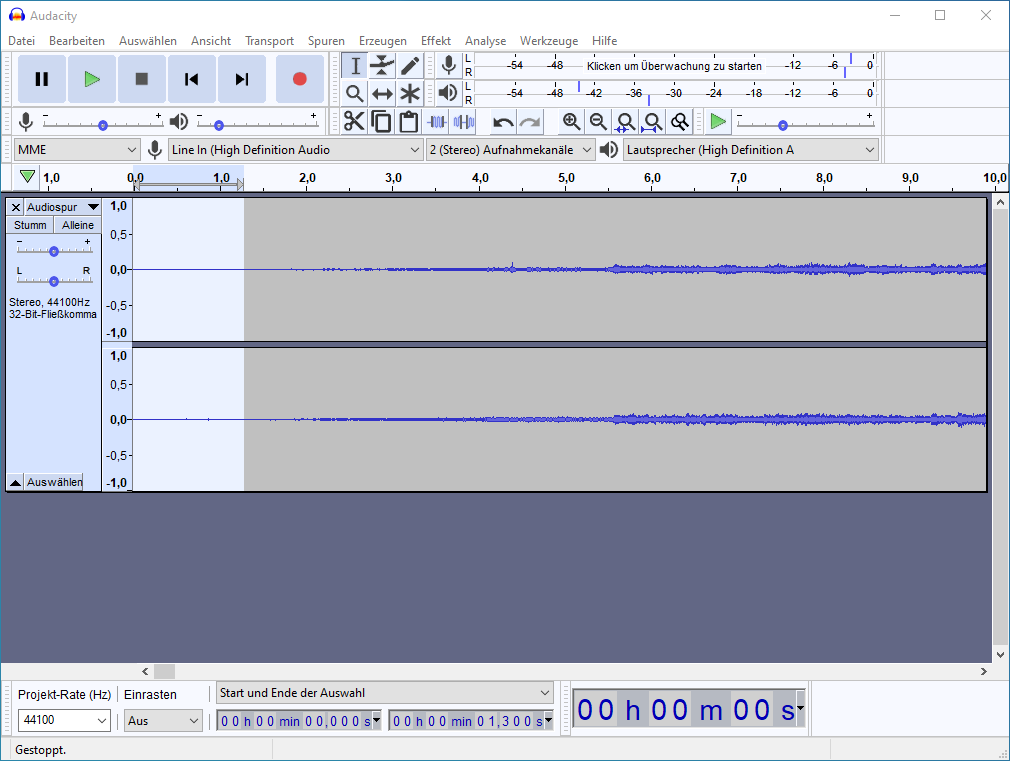
Task: Mute track with Stumm button
Action: pos(30,225)
